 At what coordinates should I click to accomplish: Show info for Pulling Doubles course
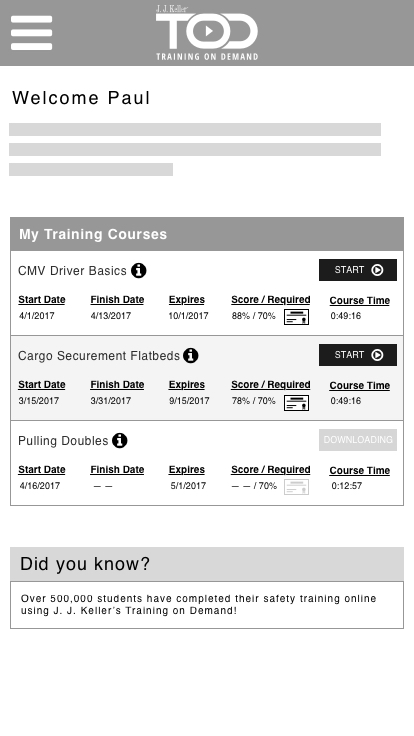[120, 440]
